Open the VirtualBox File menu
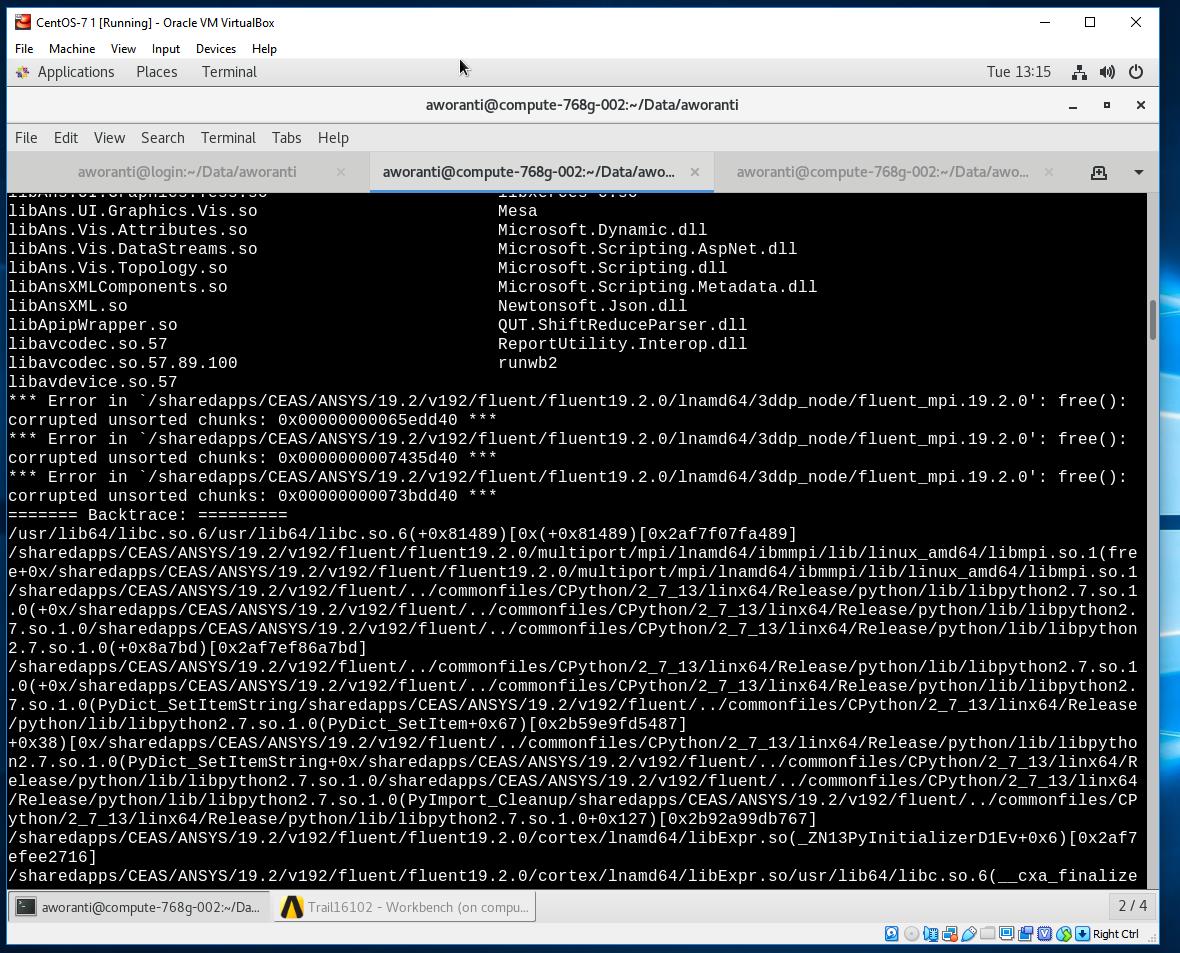The width and height of the screenshot is (1180, 953). [x=24, y=49]
